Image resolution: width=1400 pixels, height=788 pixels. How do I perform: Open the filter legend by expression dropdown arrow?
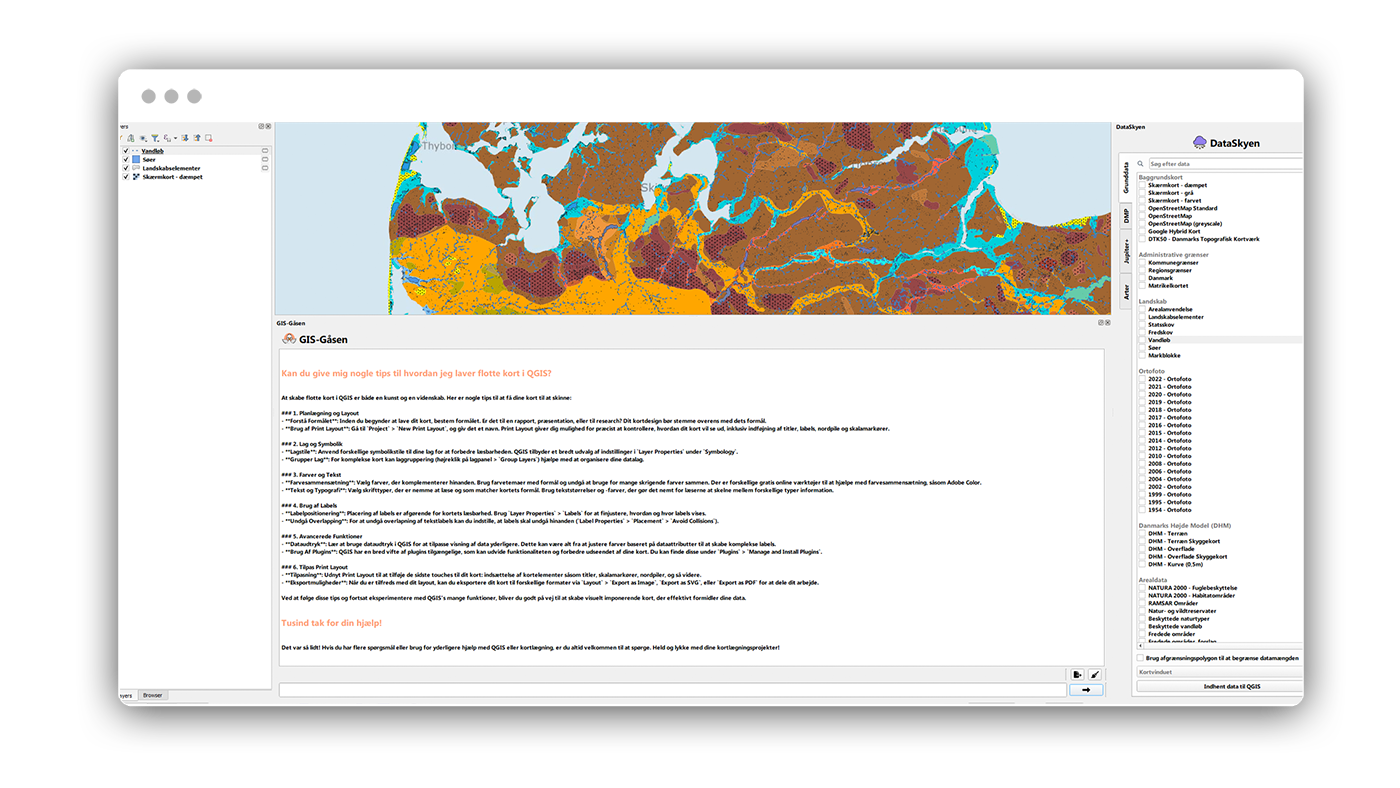[x=176, y=138]
